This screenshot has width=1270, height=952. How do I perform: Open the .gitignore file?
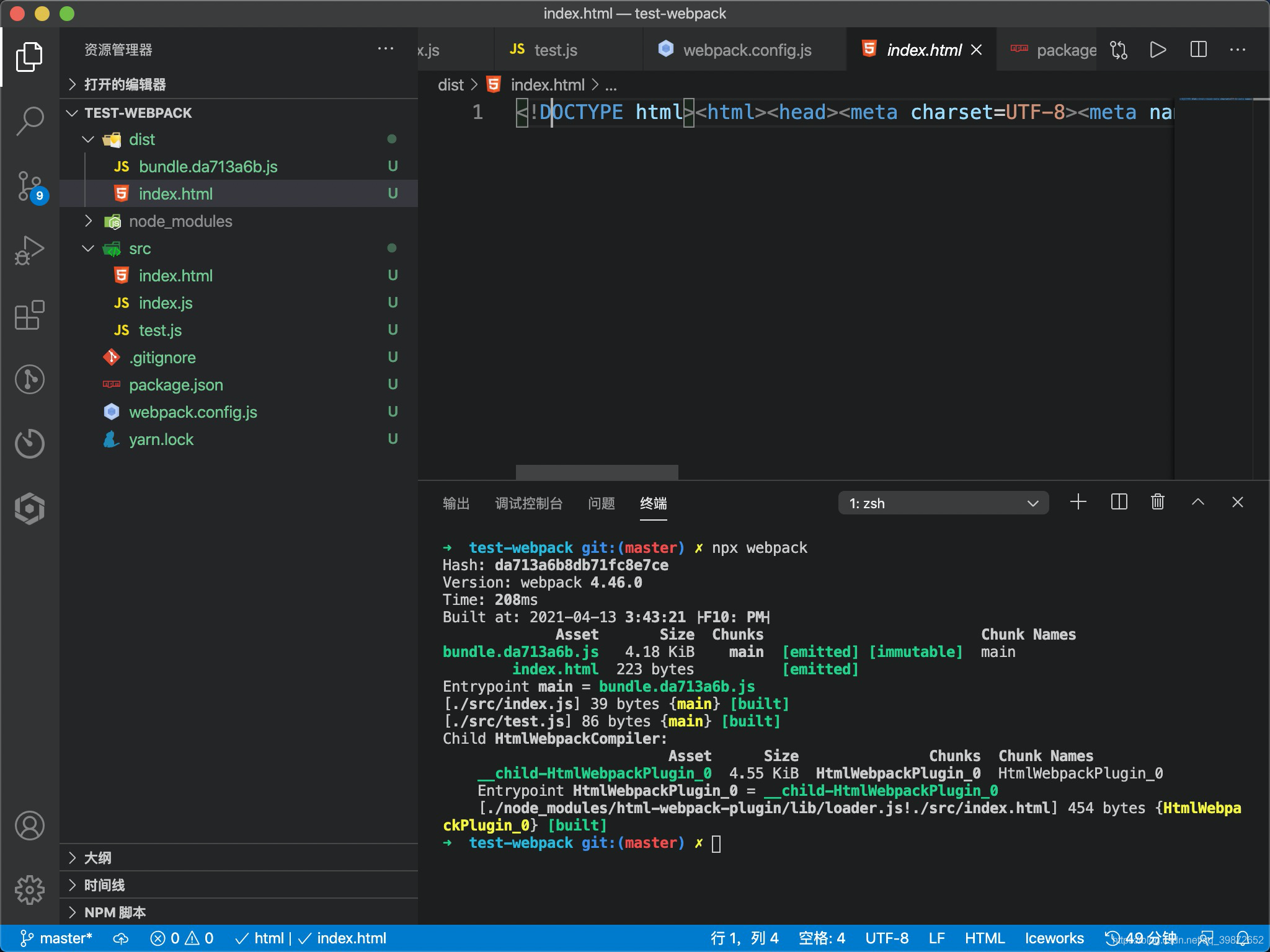pos(239,358)
